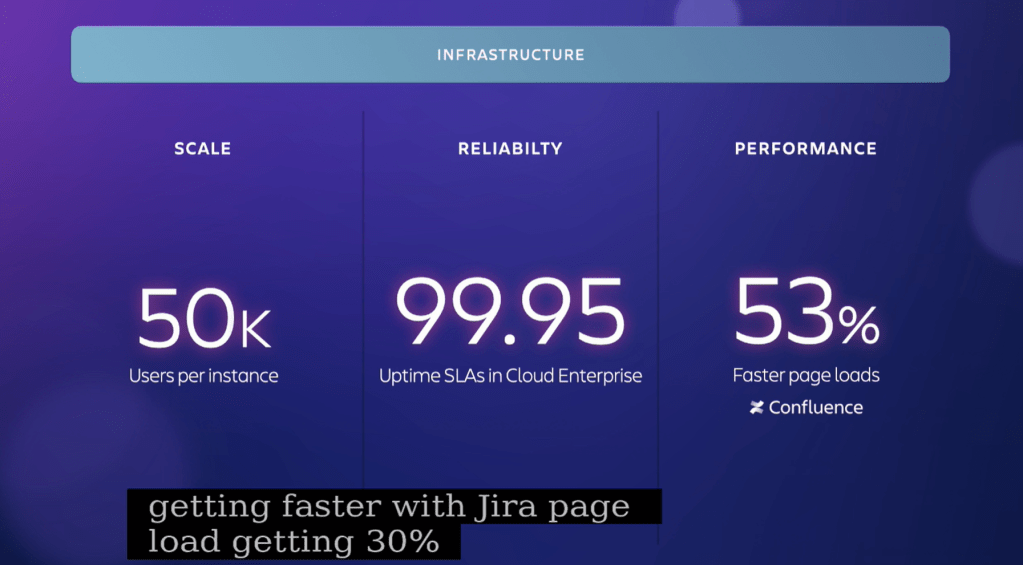This screenshot has width=1023, height=565.
Task: Click the Confluence product name text
Action: click(x=815, y=408)
